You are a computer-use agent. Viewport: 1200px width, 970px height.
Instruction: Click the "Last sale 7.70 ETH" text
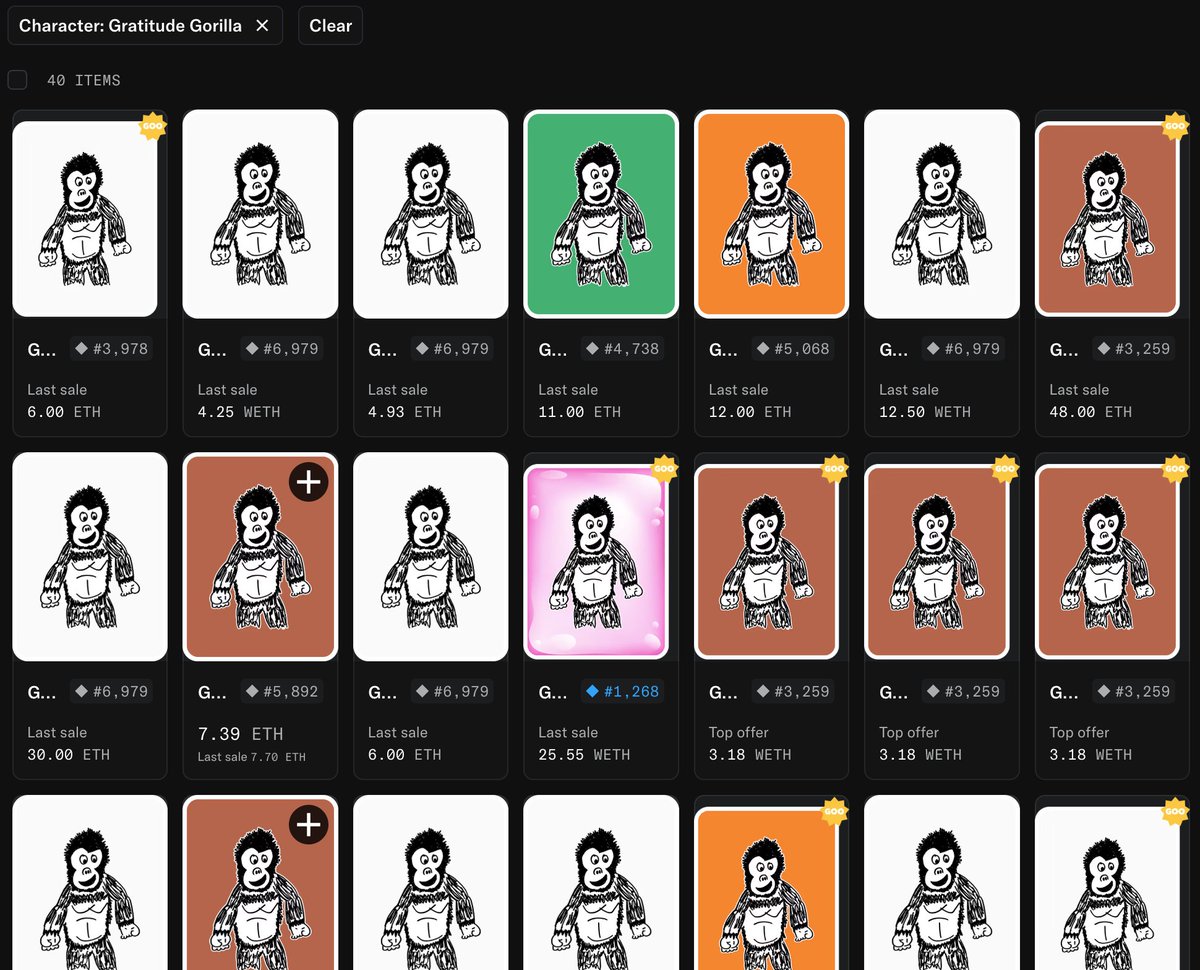tap(252, 757)
